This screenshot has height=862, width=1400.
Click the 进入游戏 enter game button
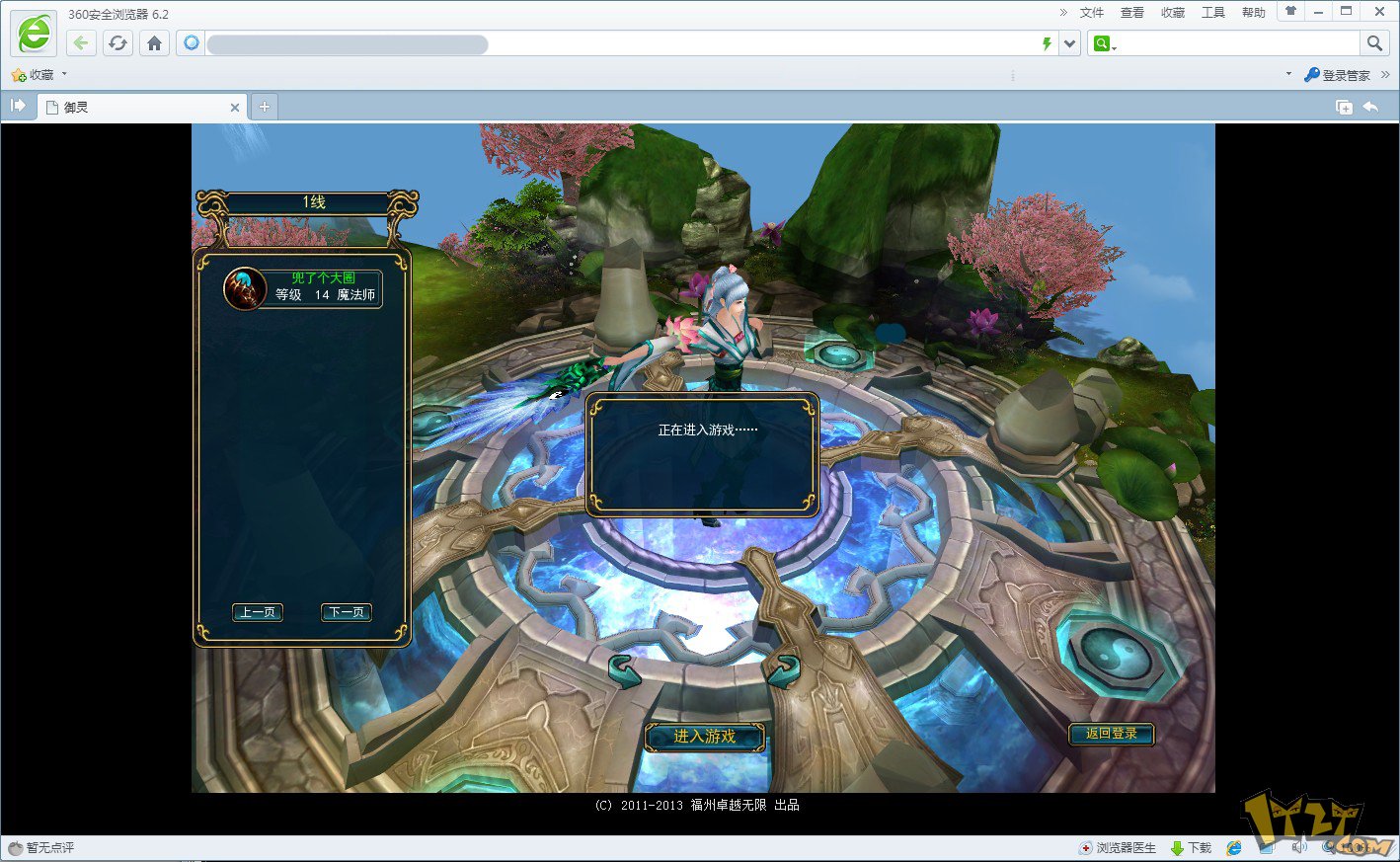pos(705,737)
